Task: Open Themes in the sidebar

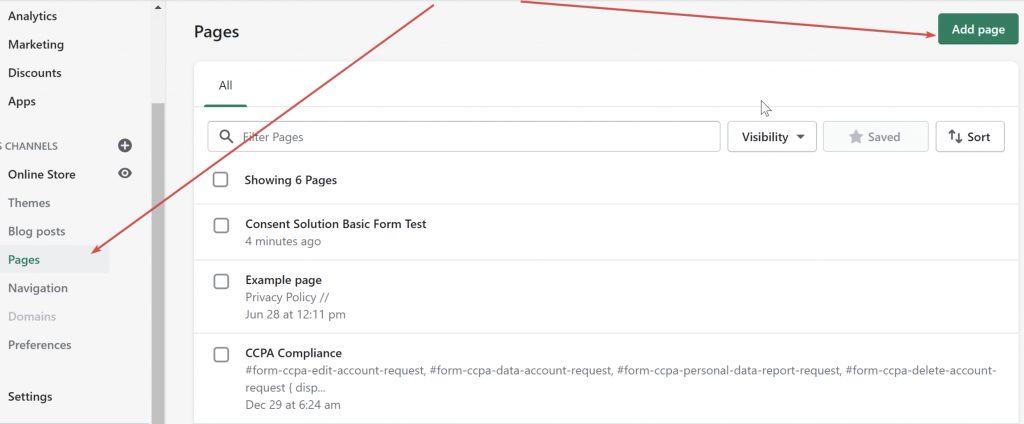Action: 29,203
